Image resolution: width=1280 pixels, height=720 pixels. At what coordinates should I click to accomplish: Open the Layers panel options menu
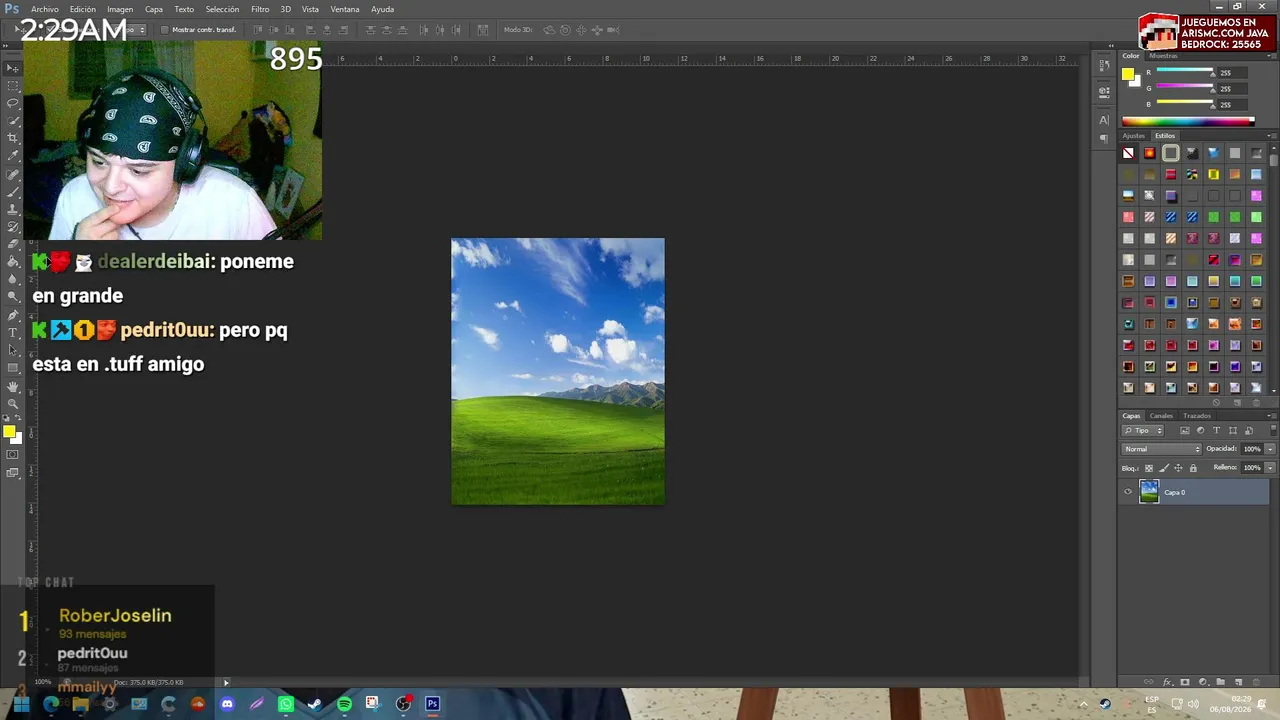[1272, 416]
